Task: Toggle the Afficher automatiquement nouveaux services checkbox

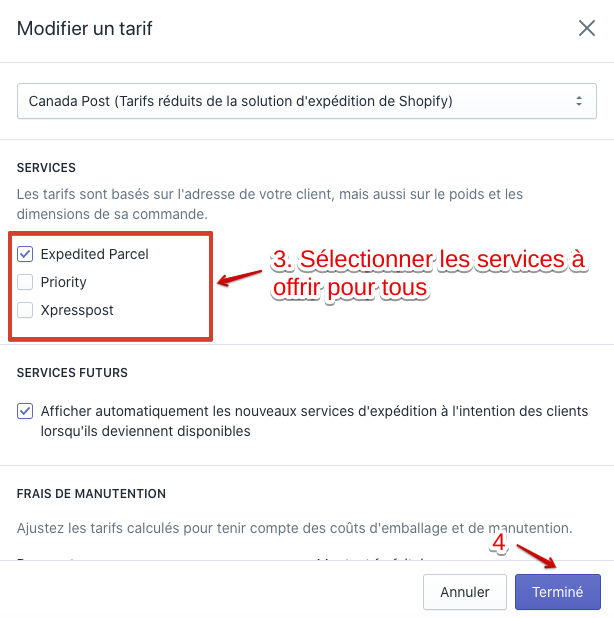Action: 26,411
